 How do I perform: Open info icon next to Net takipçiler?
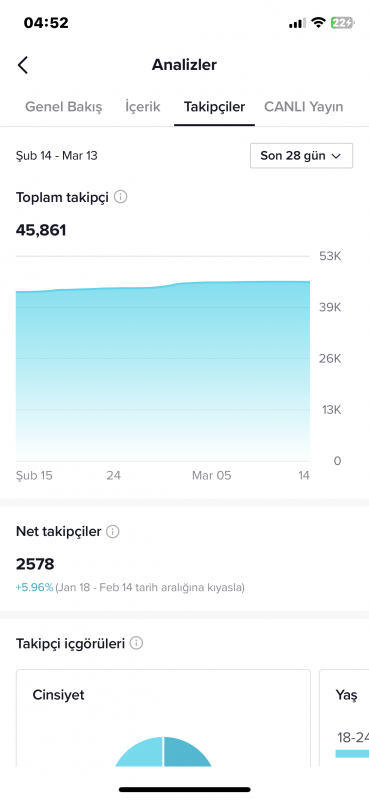[113, 532]
